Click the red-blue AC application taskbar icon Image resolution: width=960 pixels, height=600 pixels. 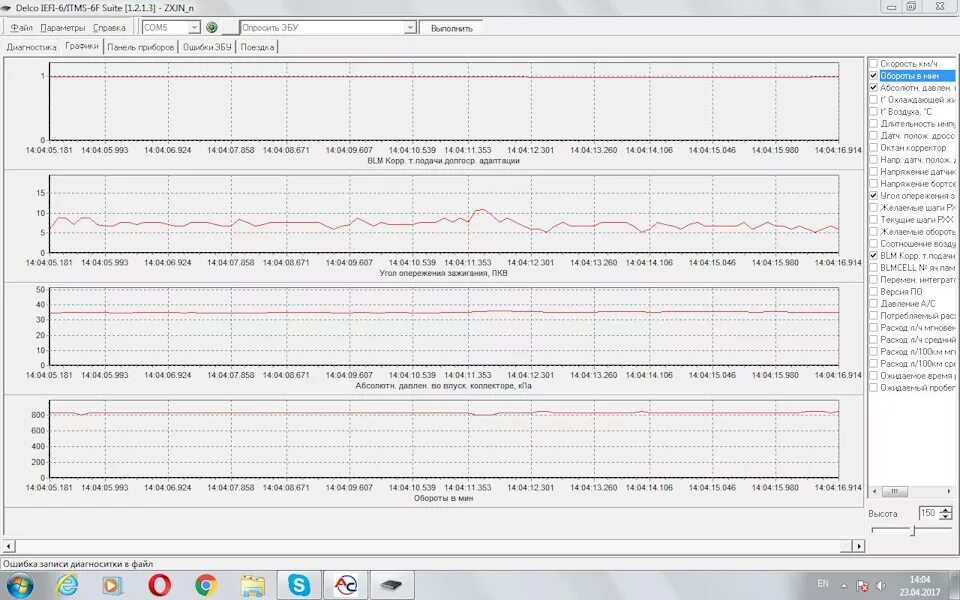pyautogui.click(x=345, y=585)
